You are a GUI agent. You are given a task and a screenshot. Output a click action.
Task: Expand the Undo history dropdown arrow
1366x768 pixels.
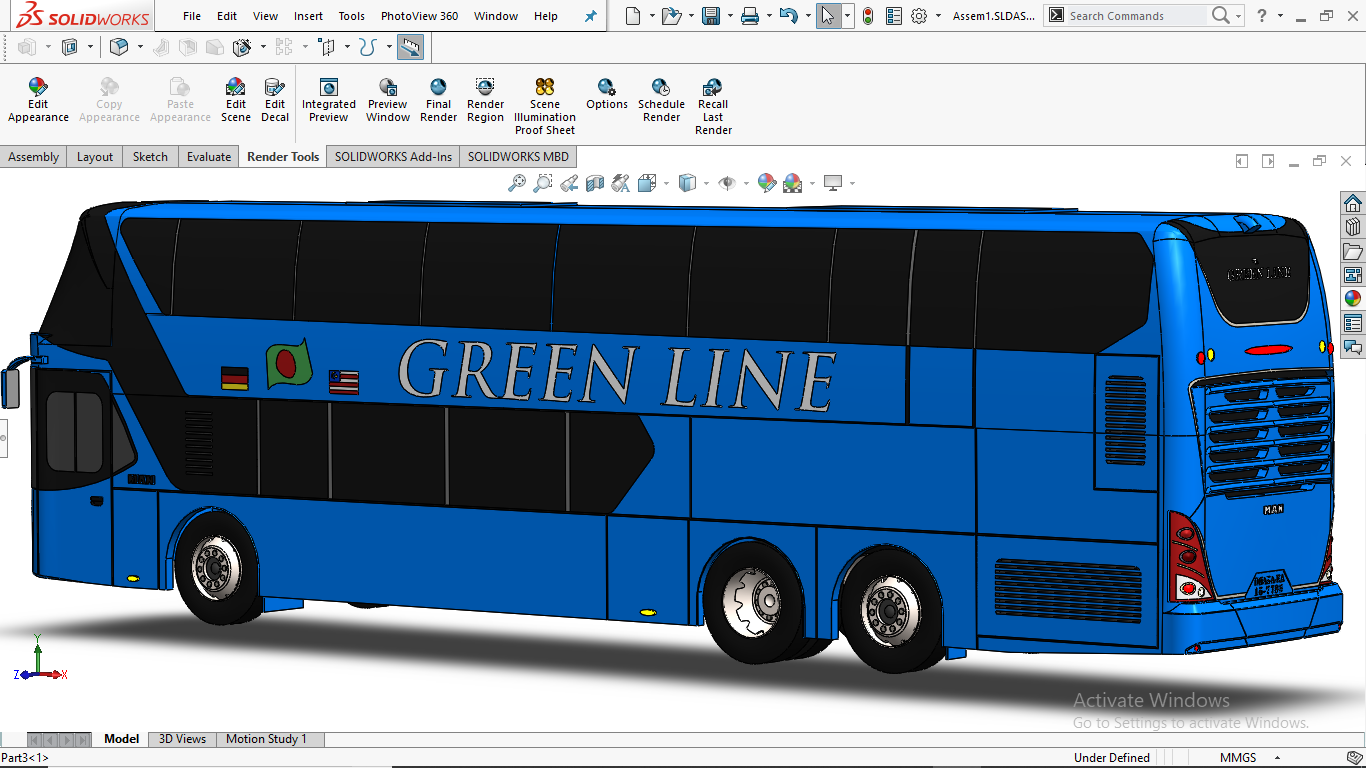pos(807,16)
